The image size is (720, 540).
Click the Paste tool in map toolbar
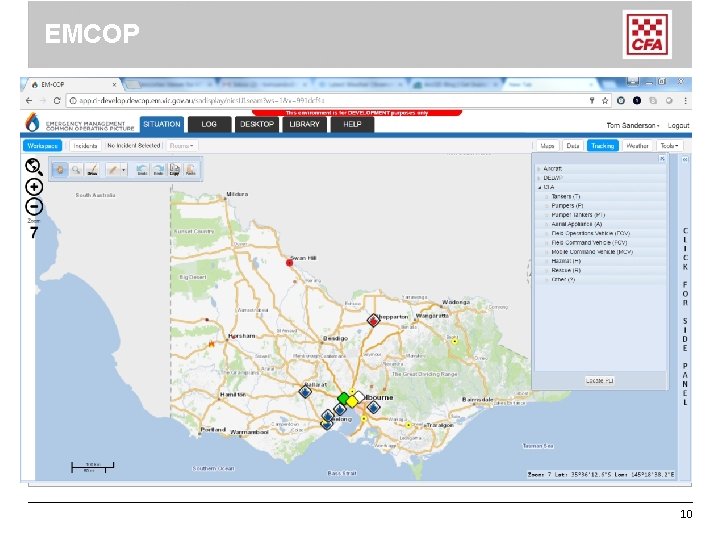tap(191, 170)
